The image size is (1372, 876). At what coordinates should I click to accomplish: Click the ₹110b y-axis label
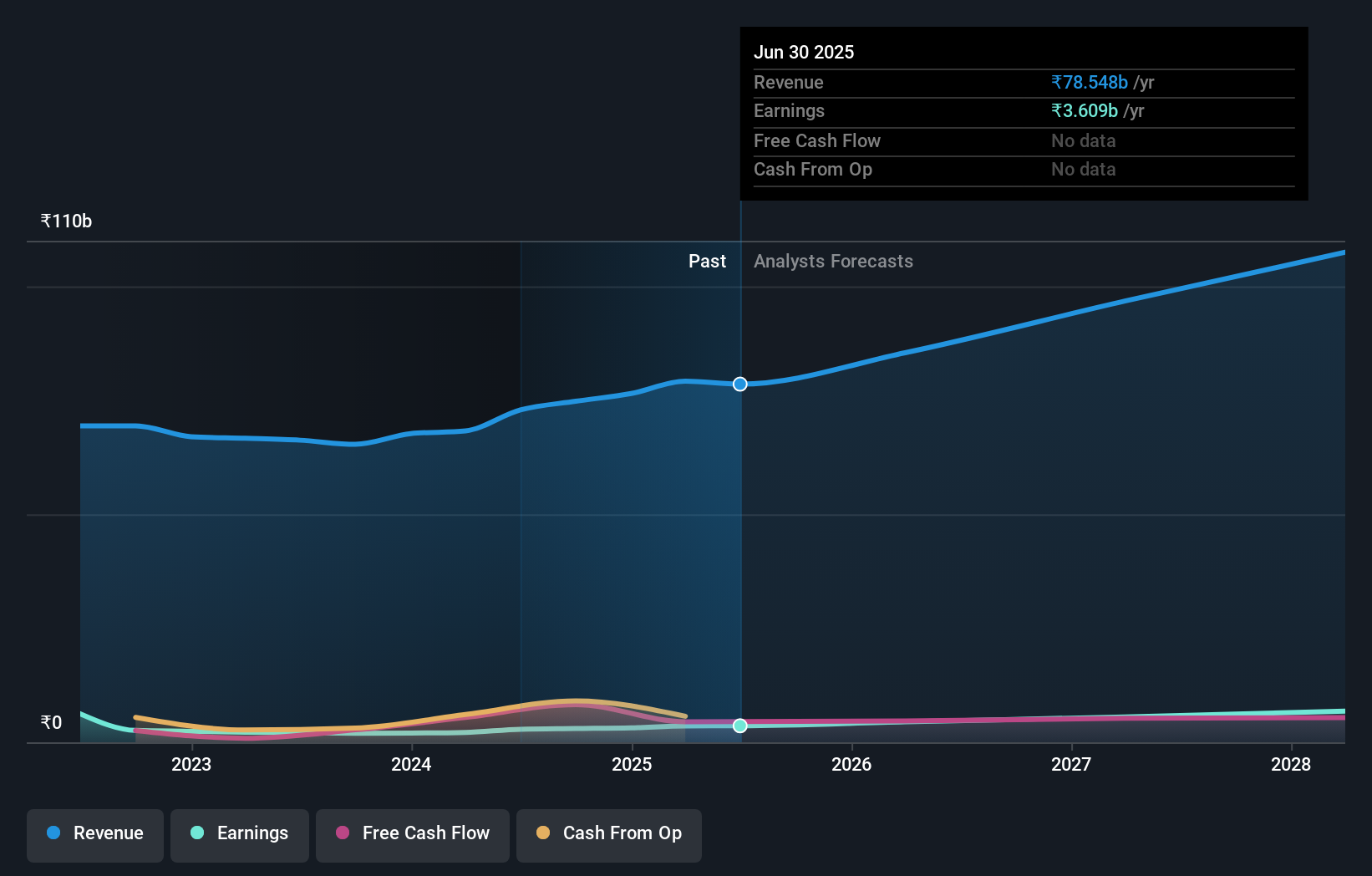[66, 222]
